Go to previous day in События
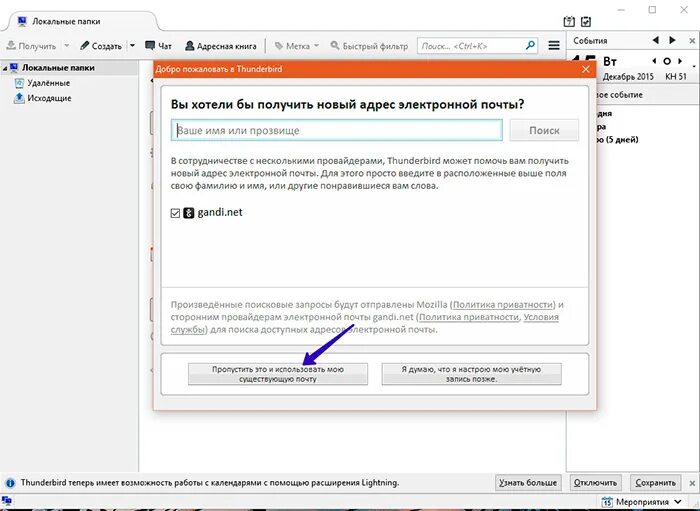700x511 pixels. [x=655, y=40]
